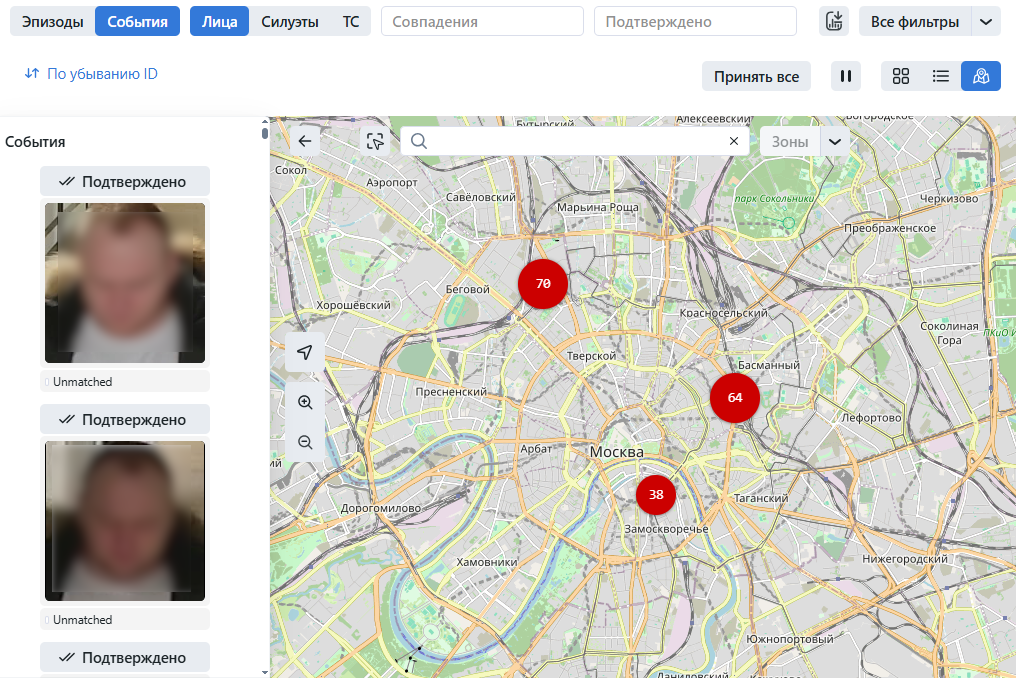The height and width of the screenshot is (678, 1016).
Task: Click the back arrow on the map
Action: [x=304, y=141]
